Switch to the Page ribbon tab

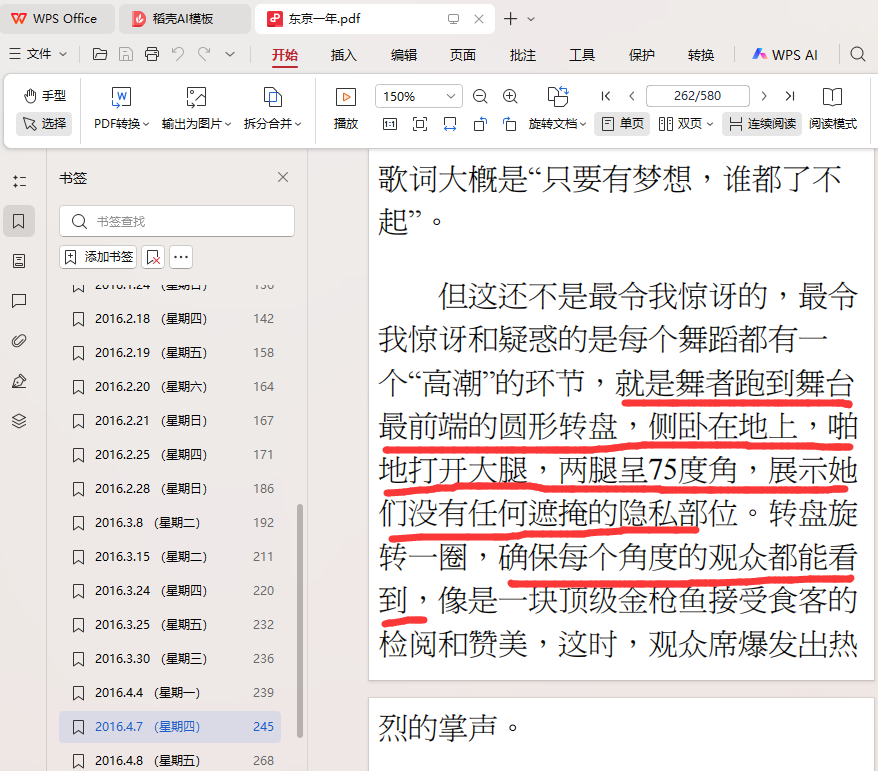pos(463,55)
